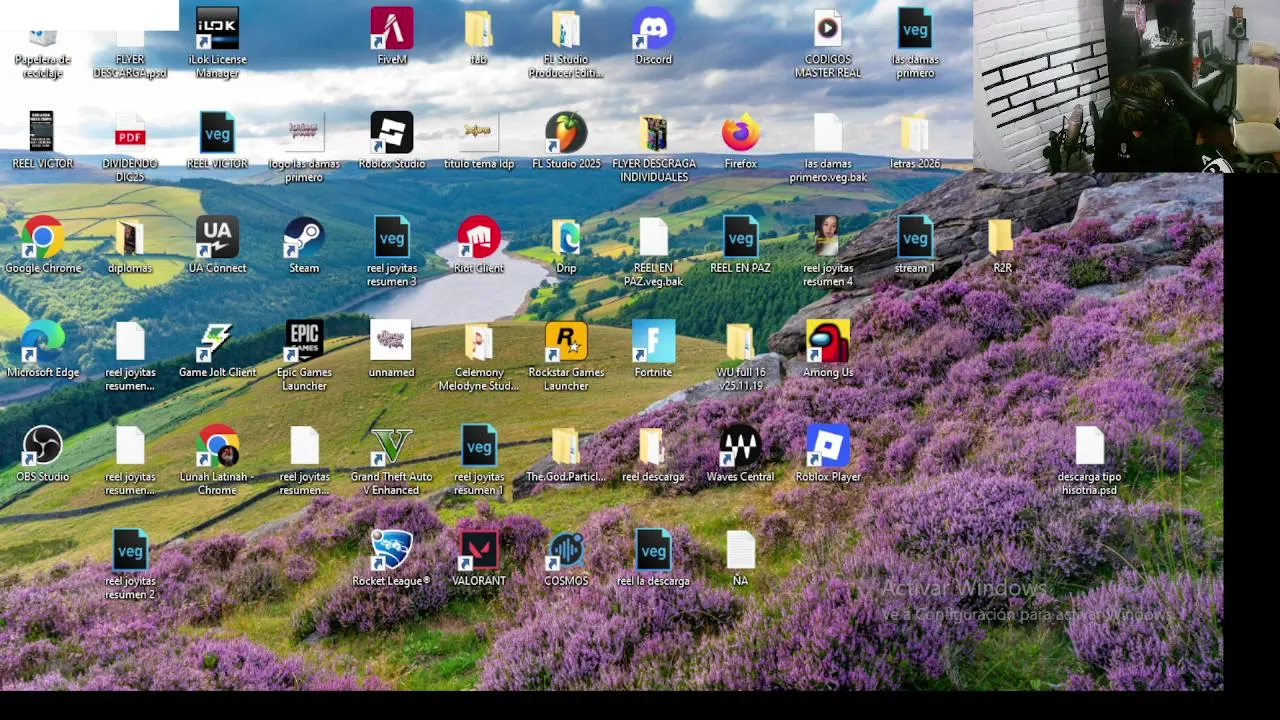Open the Epic Games Launcher icon
1280x720 pixels.
pyautogui.click(x=304, y=342)
